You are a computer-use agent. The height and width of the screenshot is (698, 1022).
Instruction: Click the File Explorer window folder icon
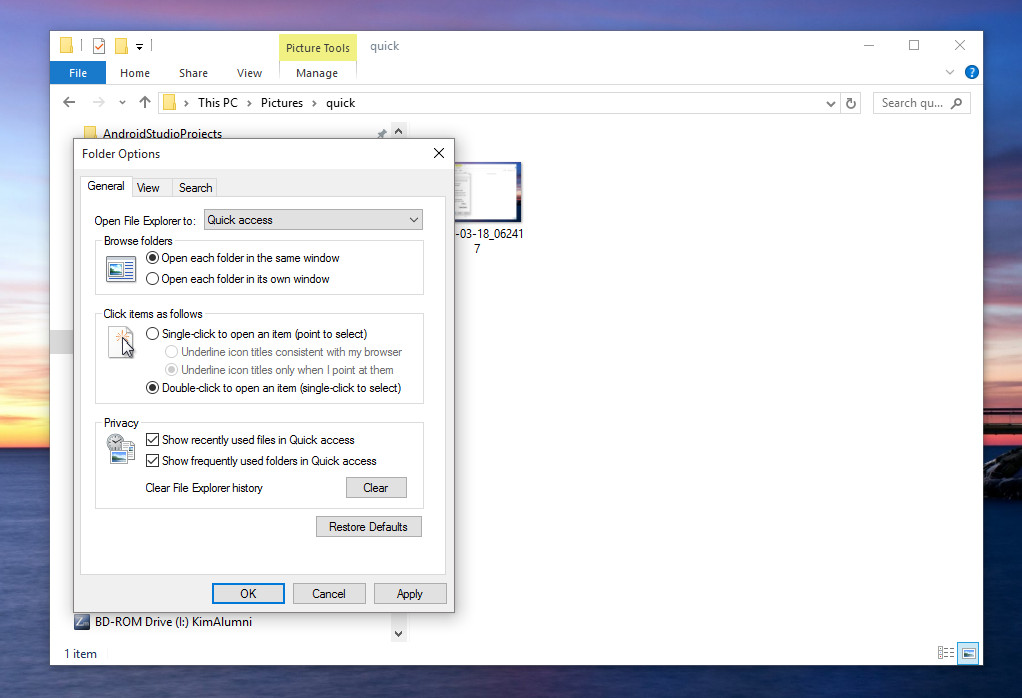[66, 45]
